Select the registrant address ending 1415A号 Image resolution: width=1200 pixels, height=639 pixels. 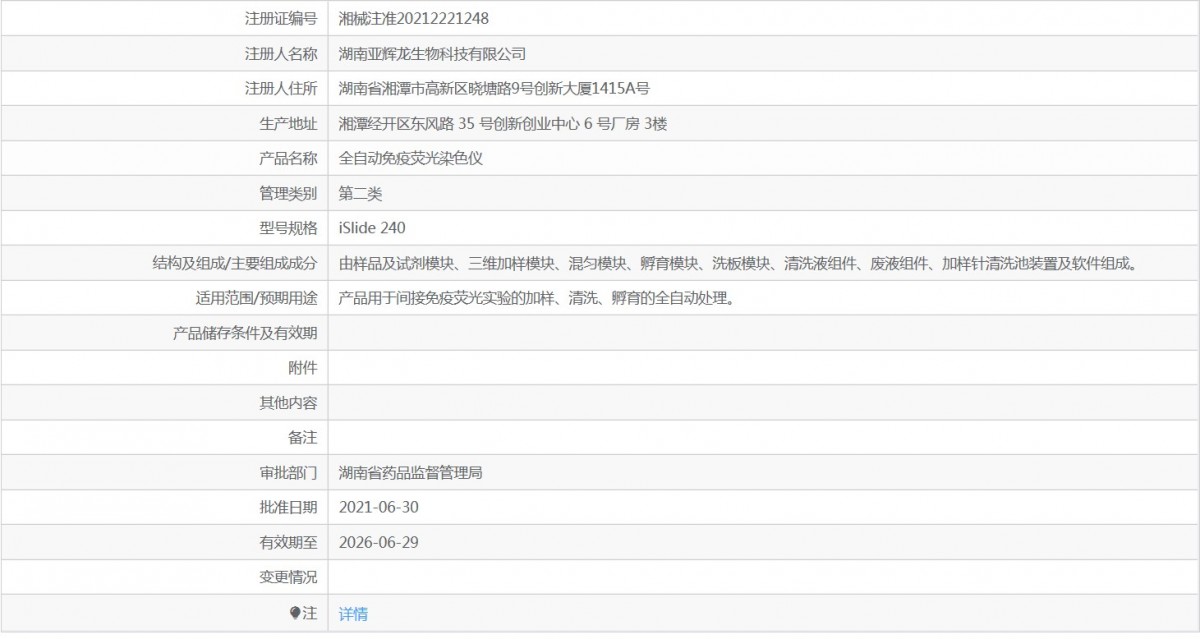pos(495,88)
